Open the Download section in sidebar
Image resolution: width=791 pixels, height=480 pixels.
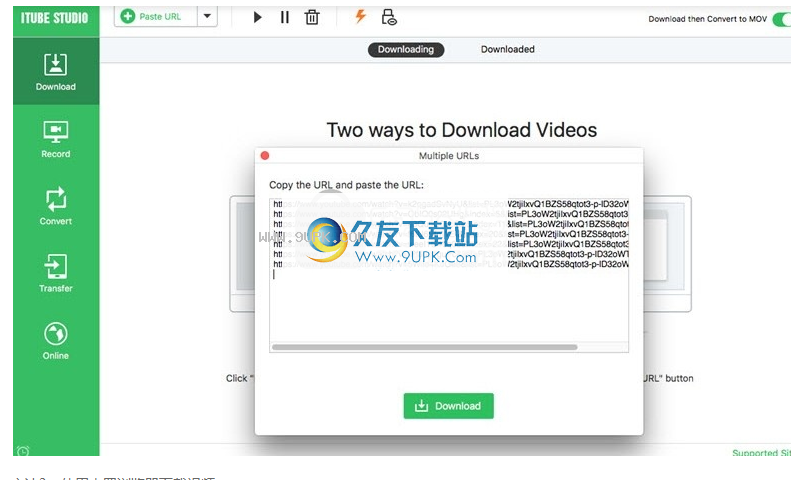pos(55,71)
